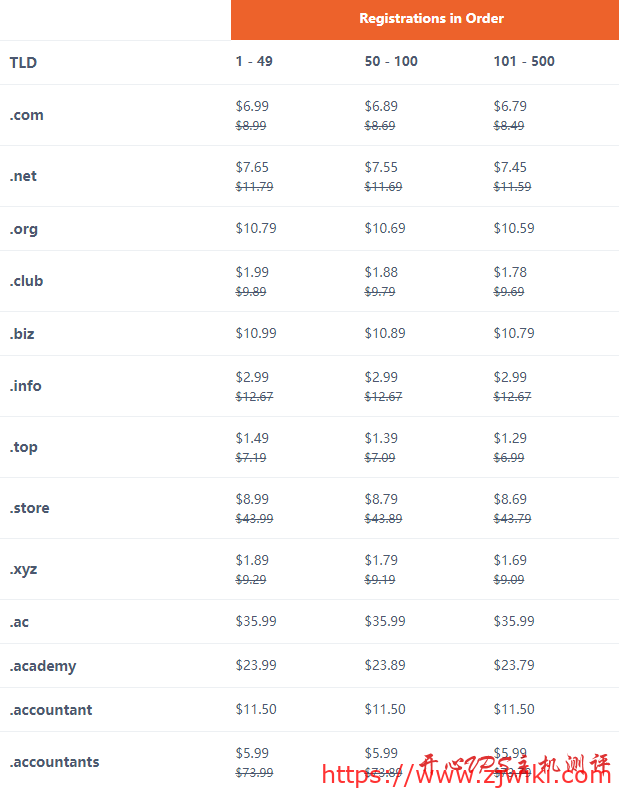Click the $6.99 price for .com

(x=252, y=106)
